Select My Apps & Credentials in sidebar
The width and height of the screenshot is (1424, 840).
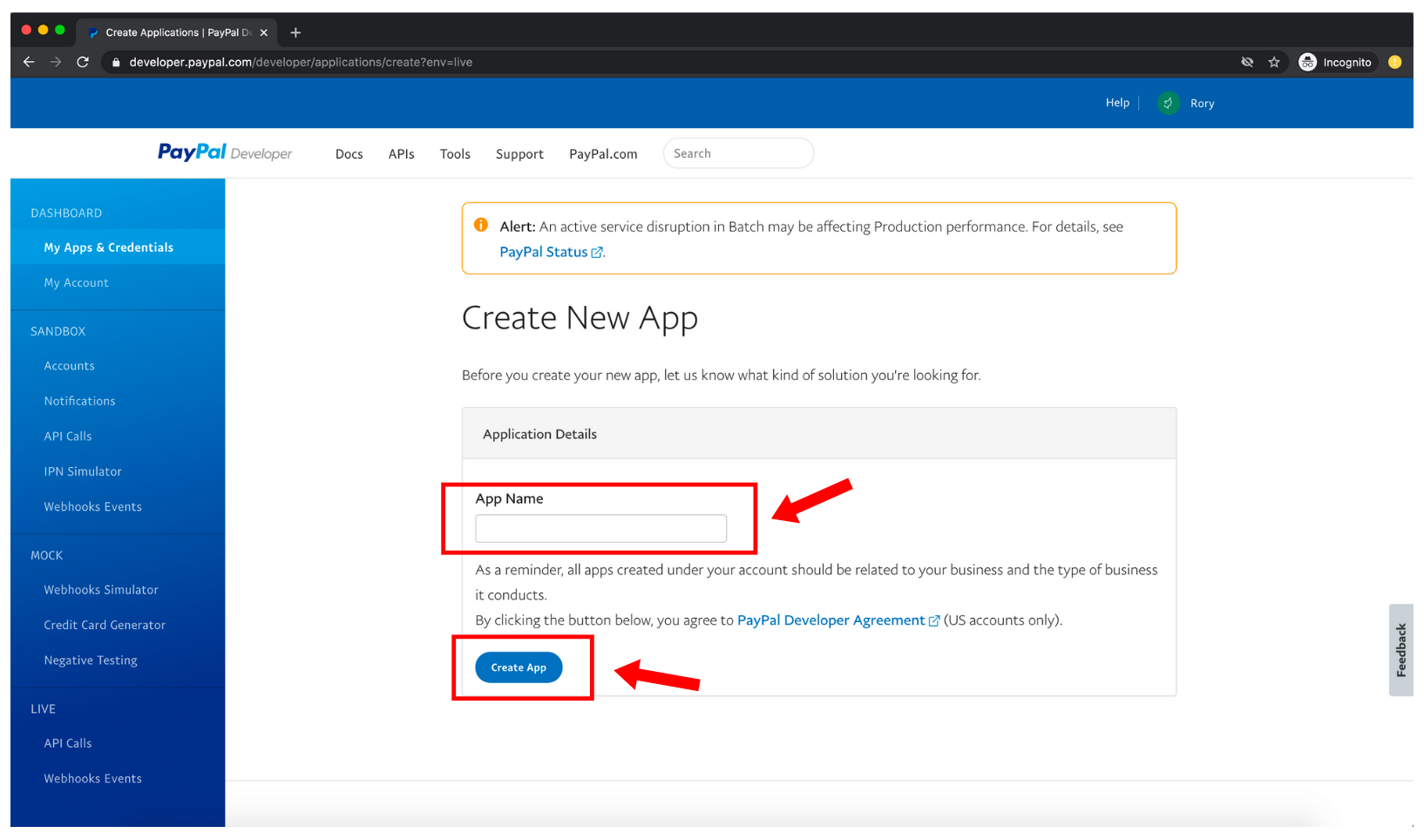point(118,247)
